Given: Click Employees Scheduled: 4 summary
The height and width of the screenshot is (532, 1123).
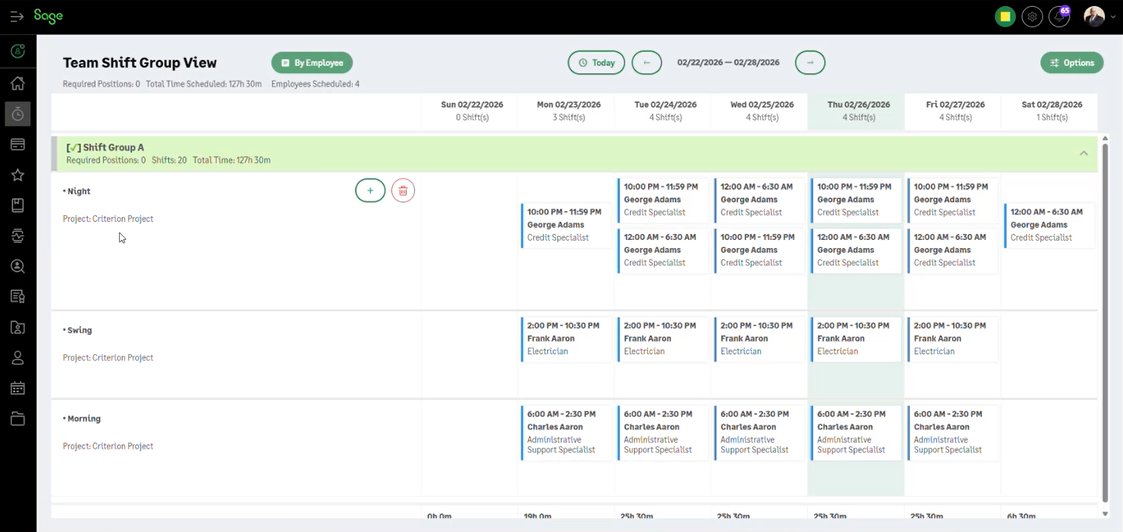Looking at the screenshot, I should 315,84.
